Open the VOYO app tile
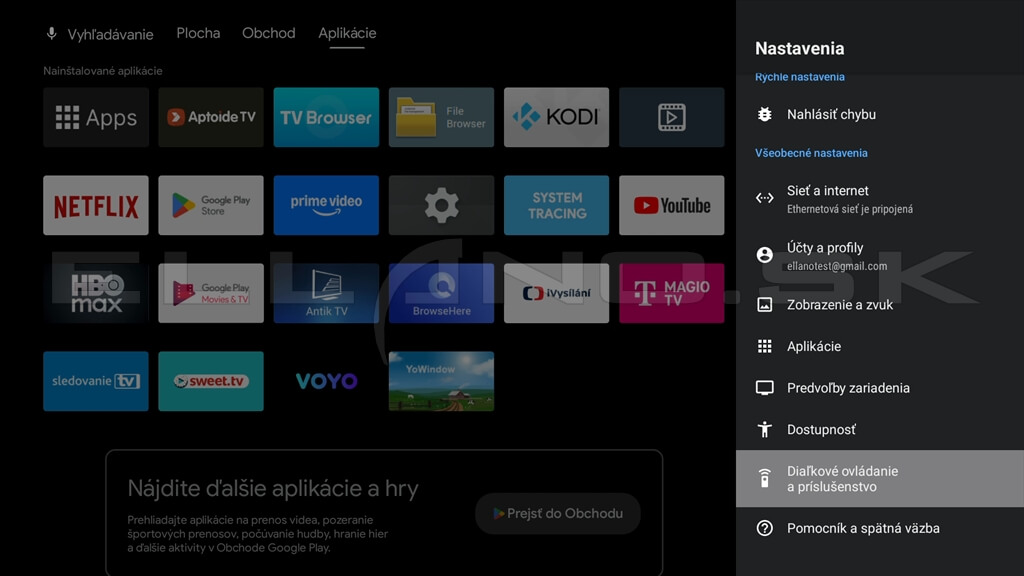 (326, 381)
